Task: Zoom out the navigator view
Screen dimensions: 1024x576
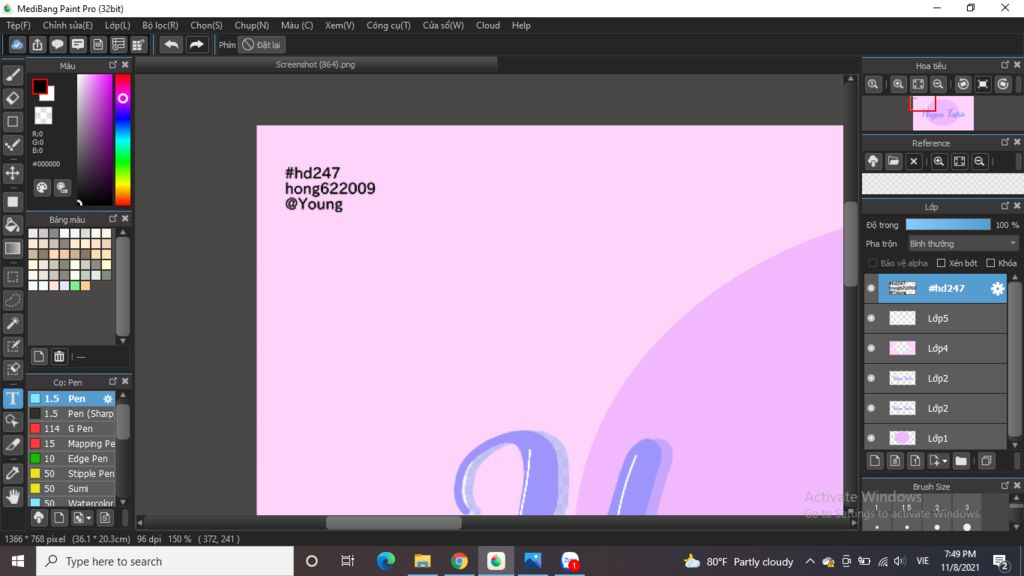Action: 938,84
